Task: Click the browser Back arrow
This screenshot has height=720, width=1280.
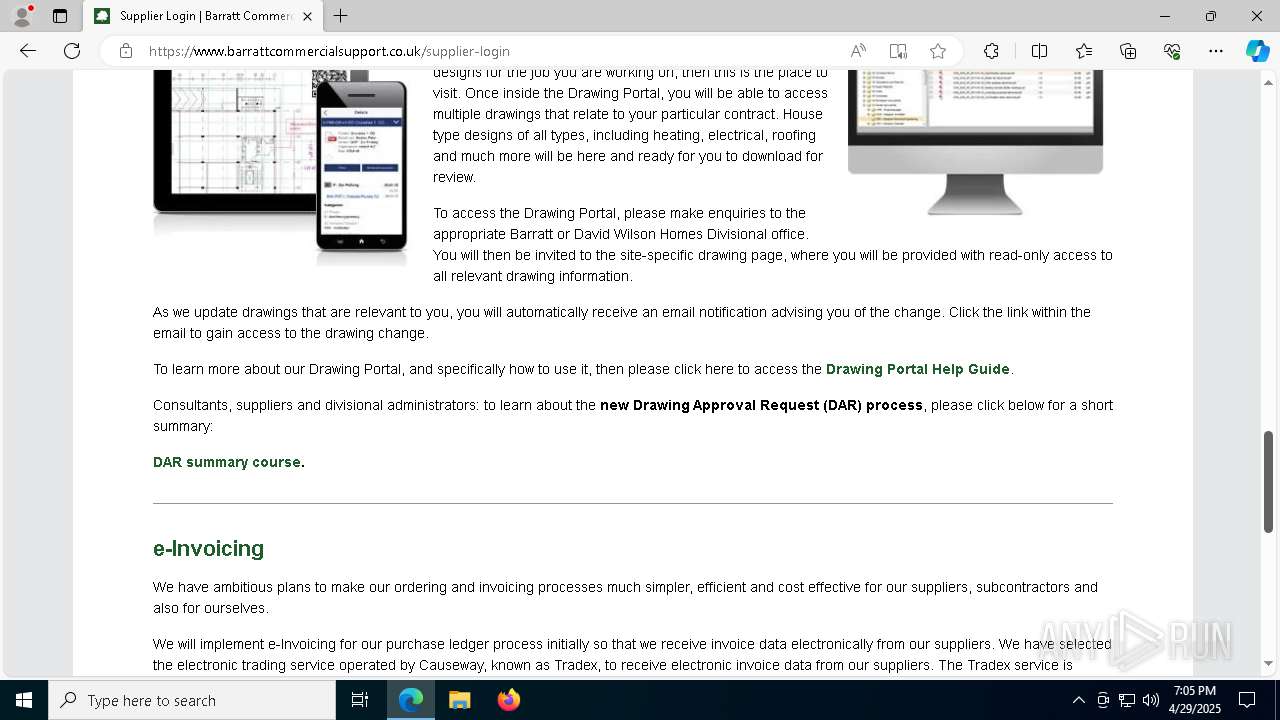Action: coord(28,51)
